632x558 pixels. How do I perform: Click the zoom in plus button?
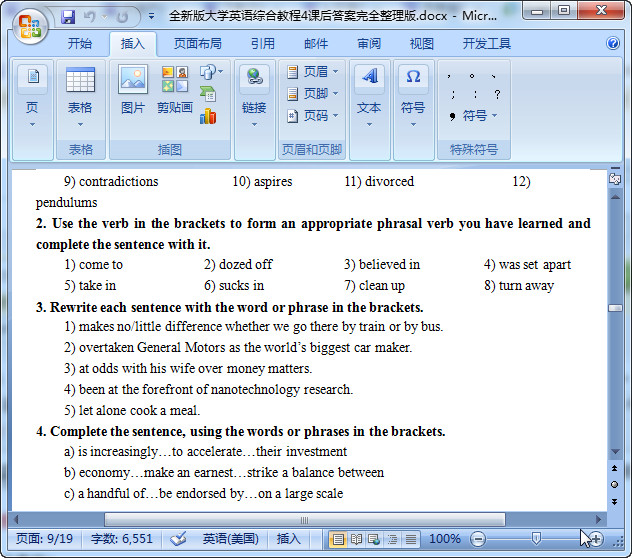(x=596, y=539)
